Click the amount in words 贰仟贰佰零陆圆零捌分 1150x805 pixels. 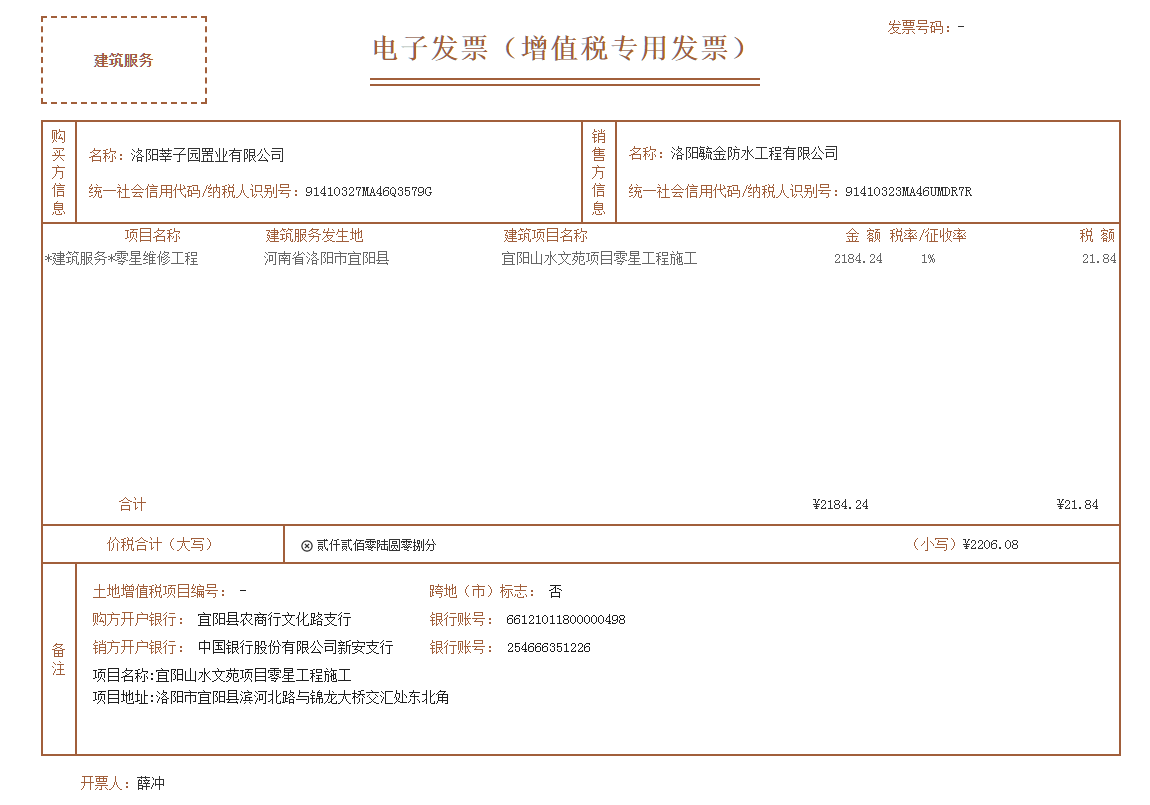click(x=376, y=546)
